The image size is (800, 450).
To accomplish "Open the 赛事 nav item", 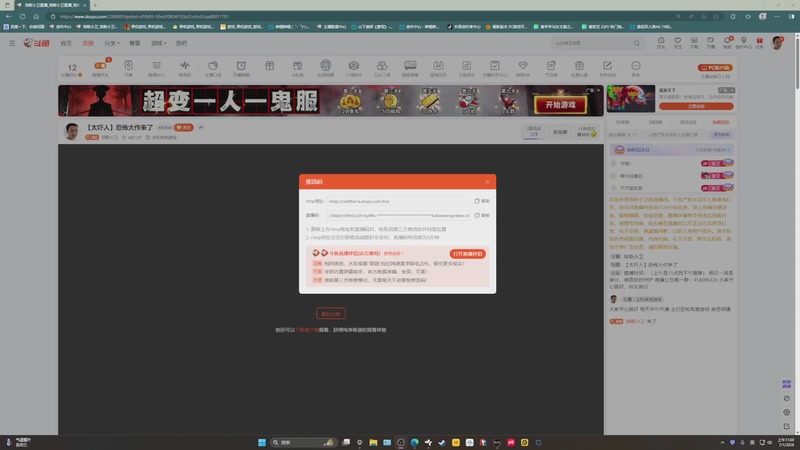I will pyautogui.click(x=135, y=43).
